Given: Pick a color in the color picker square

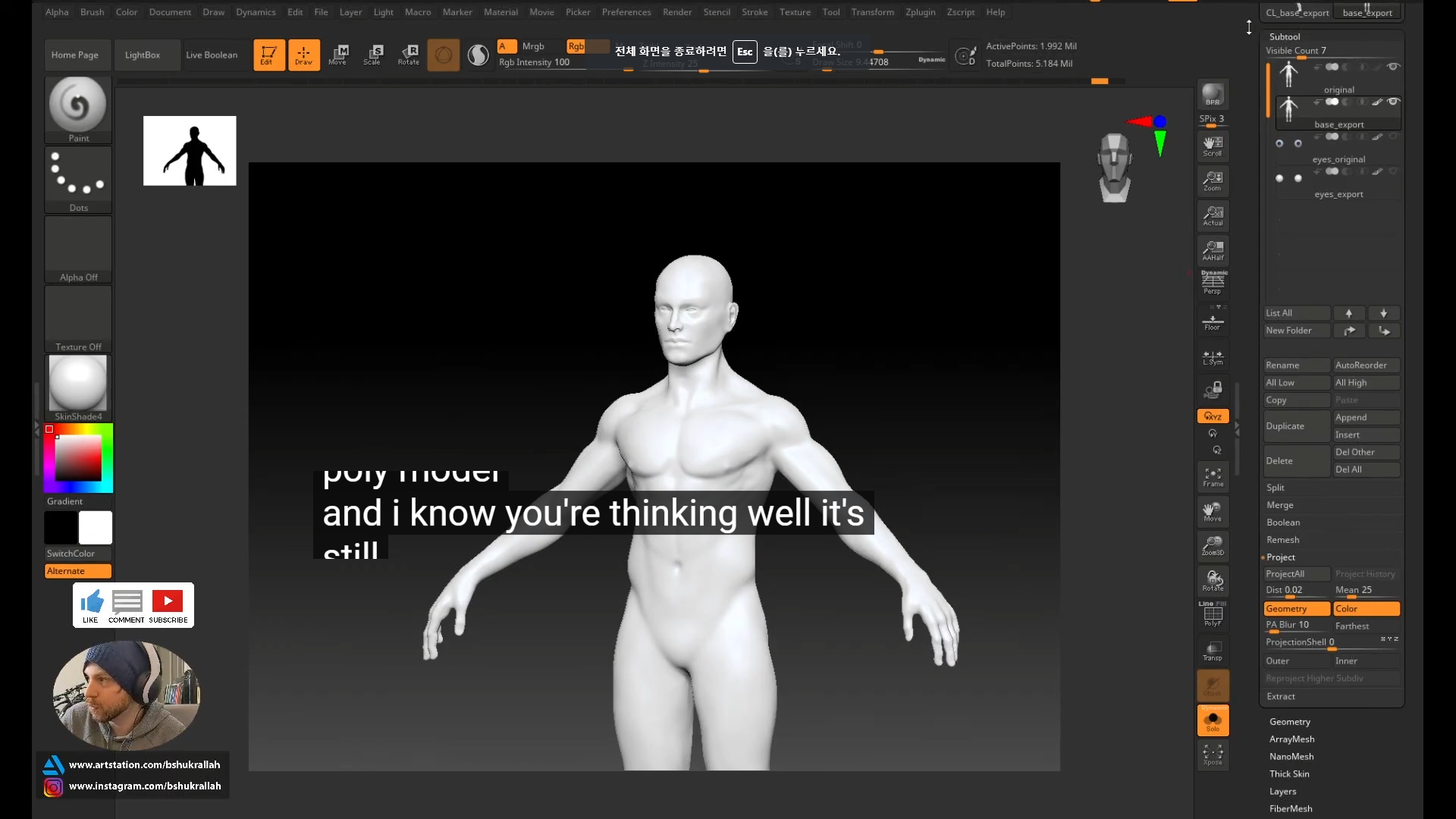Looking at the screenshot, I should (x=78, y=459).
